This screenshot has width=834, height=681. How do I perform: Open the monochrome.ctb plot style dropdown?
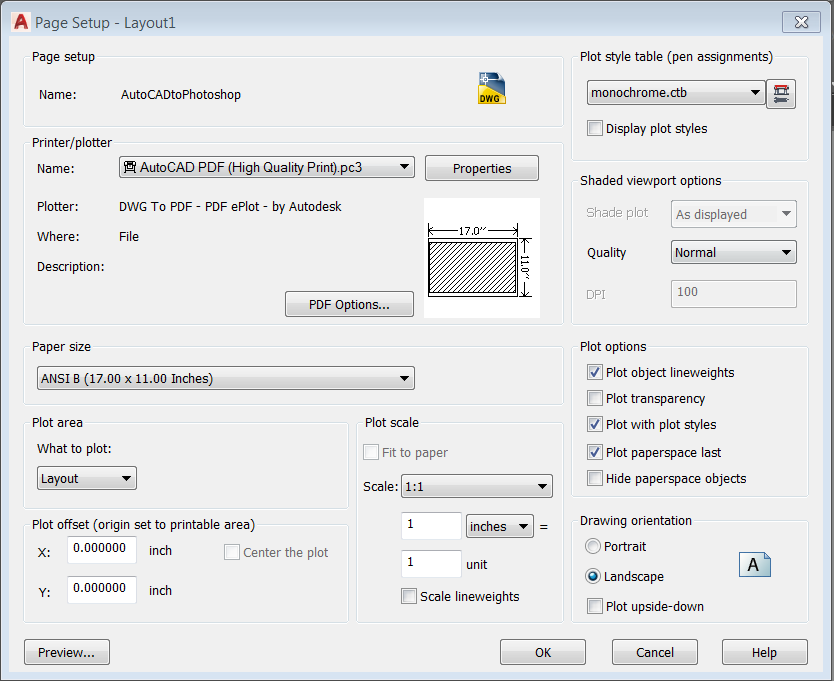(675, 93)
